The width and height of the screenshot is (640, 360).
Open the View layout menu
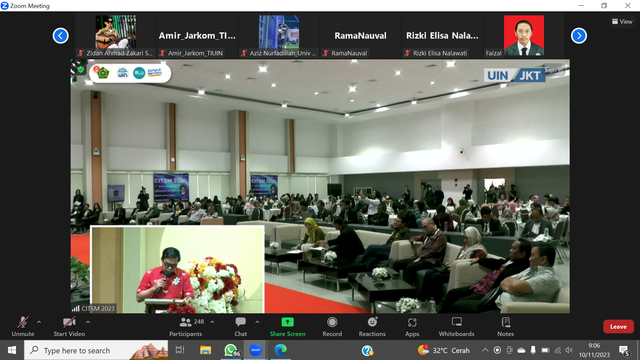pos(622,22)
